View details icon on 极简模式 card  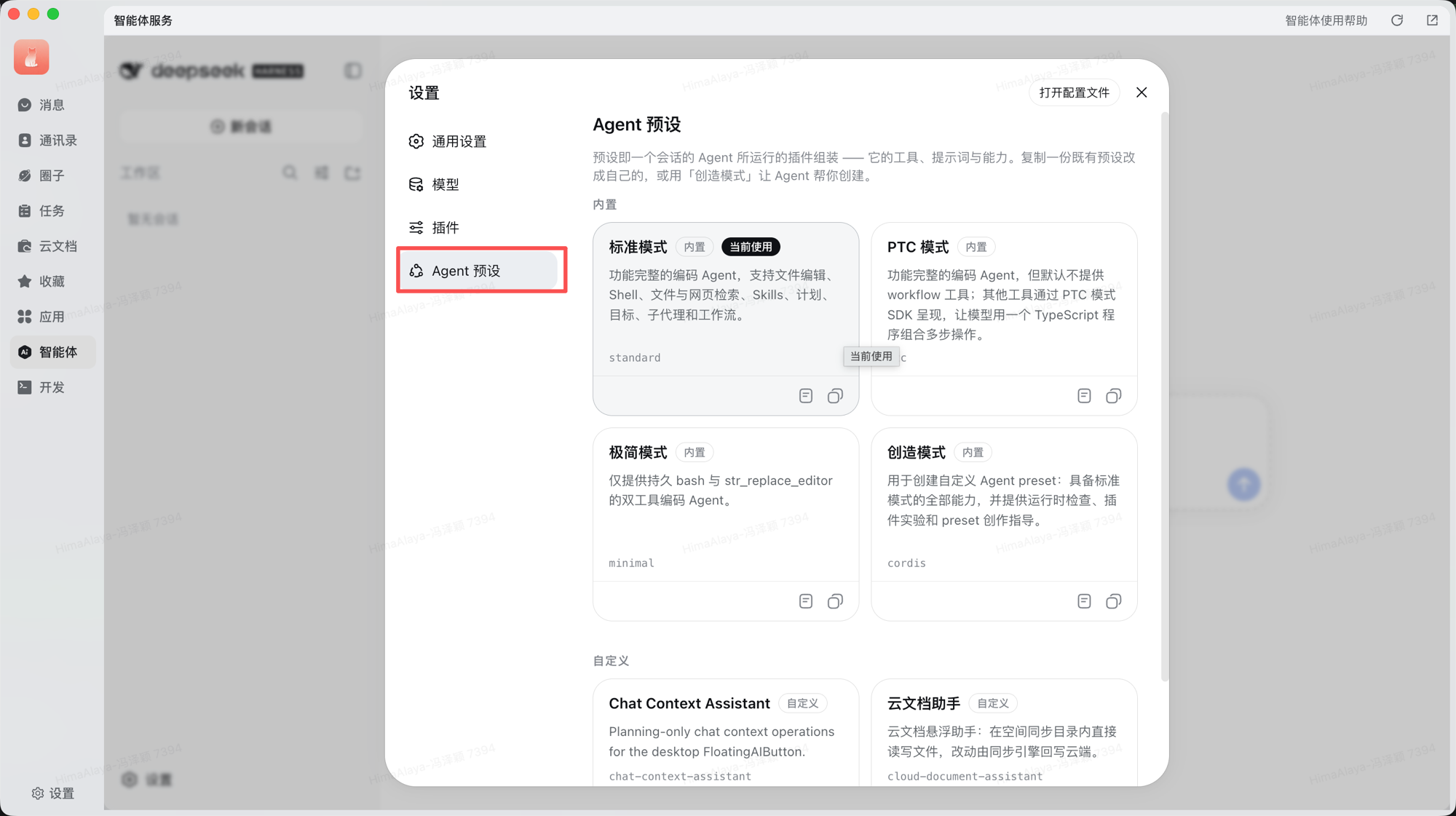point(806,601)
